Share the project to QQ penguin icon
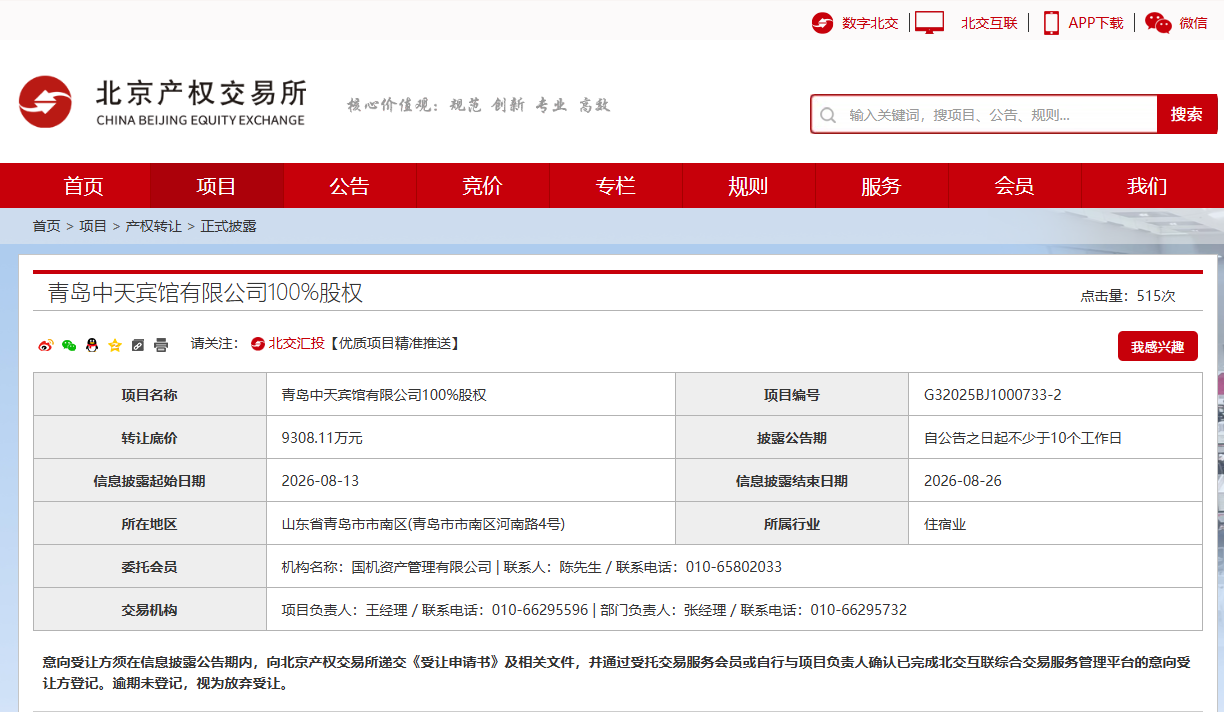 click(x=92, y=345)
